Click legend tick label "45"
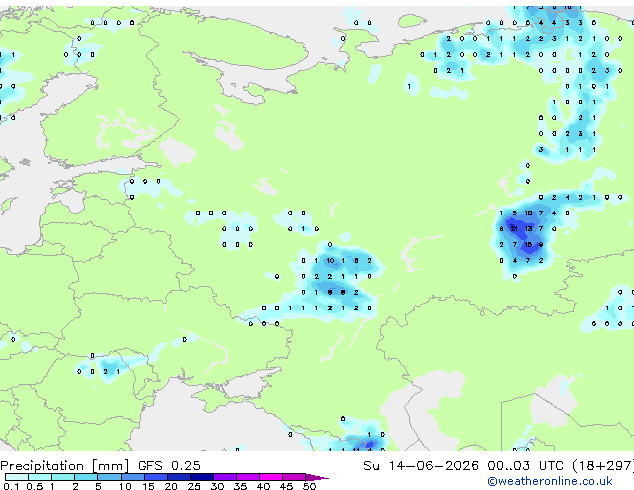This screenshot has width=634, height=490. click(x=286, y=486)
